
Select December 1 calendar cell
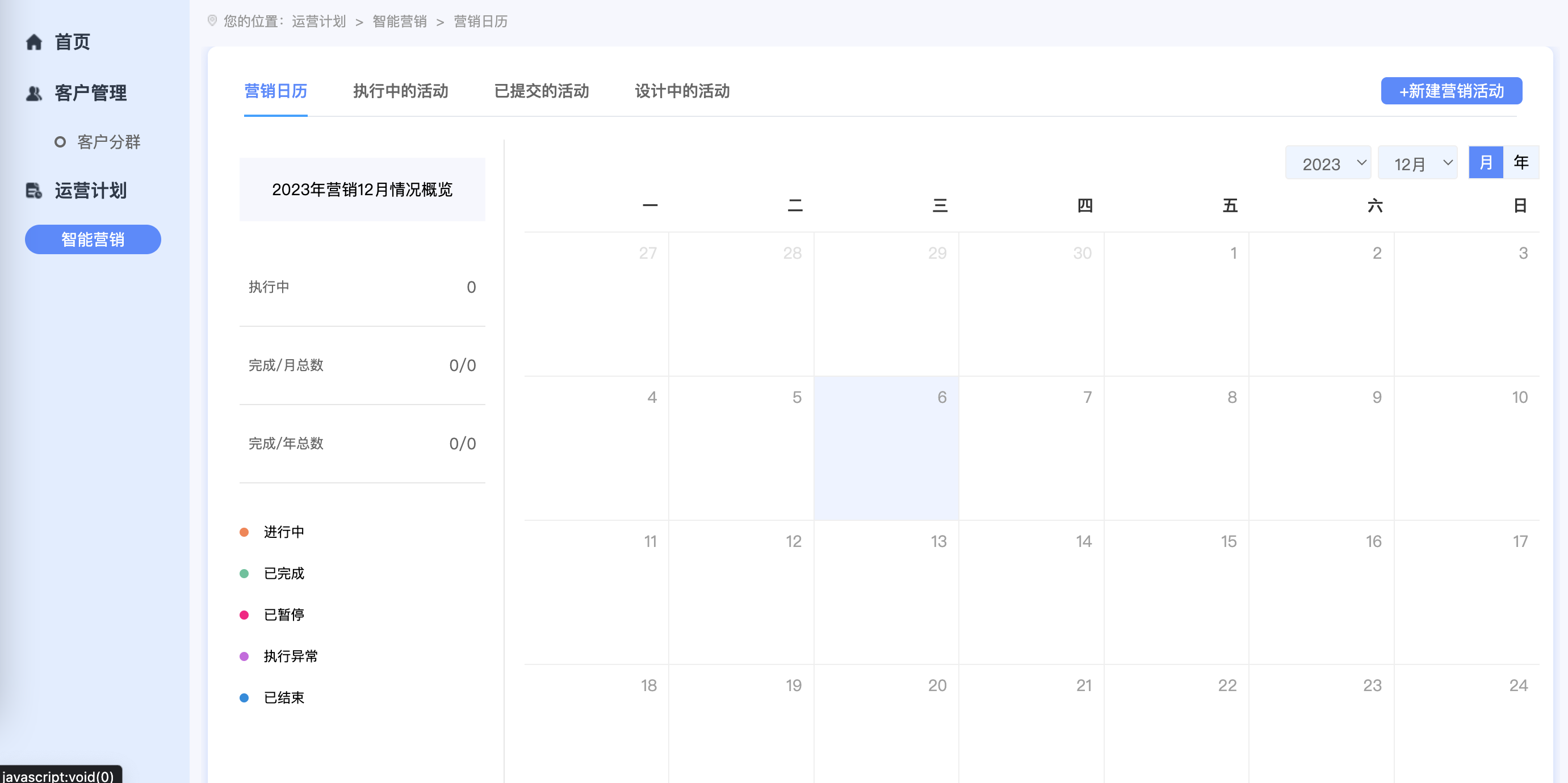[1177, 304]
